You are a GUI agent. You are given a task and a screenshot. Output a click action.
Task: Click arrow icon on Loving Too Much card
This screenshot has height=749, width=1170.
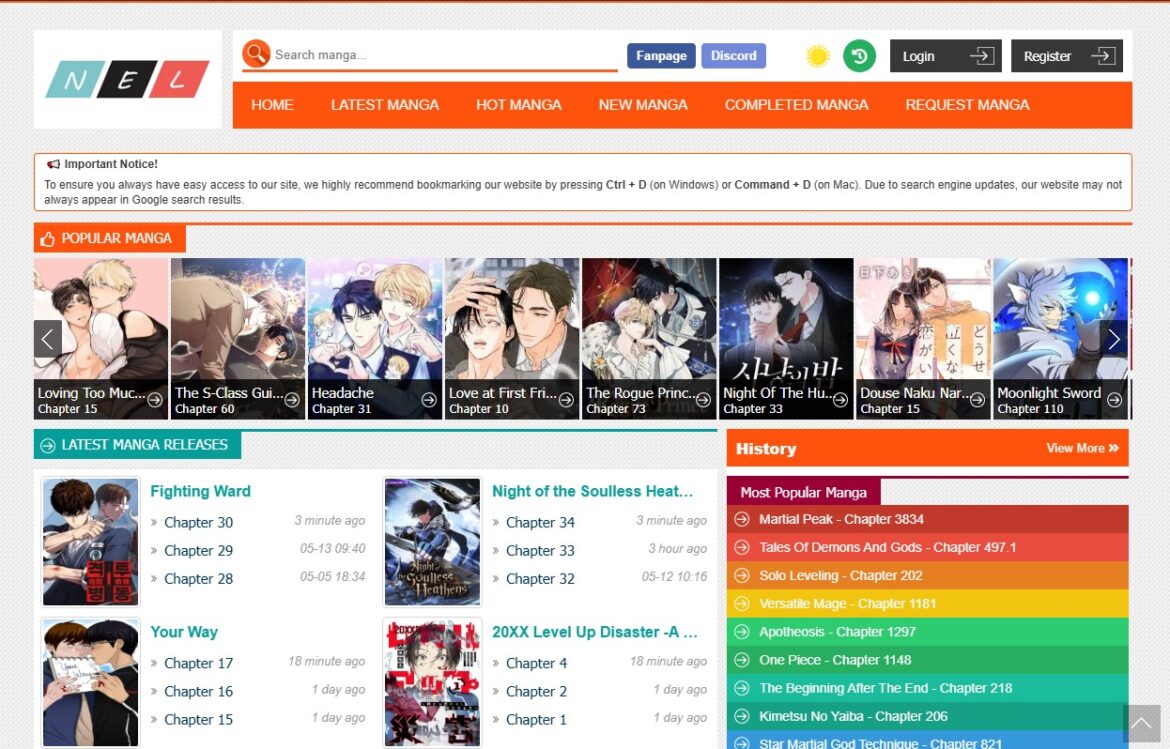[x=154, y=400]
